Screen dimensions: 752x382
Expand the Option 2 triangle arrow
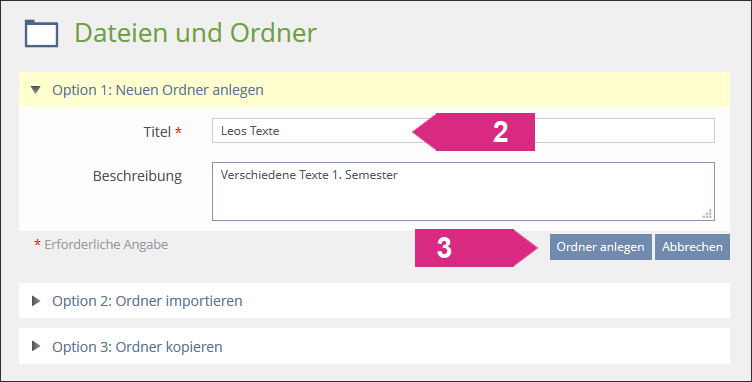coord(36,301)
